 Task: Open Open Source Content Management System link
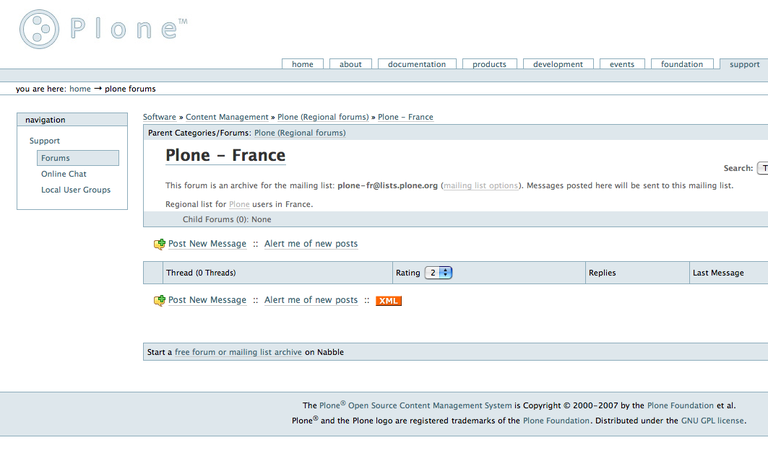(x=430, y=405)
